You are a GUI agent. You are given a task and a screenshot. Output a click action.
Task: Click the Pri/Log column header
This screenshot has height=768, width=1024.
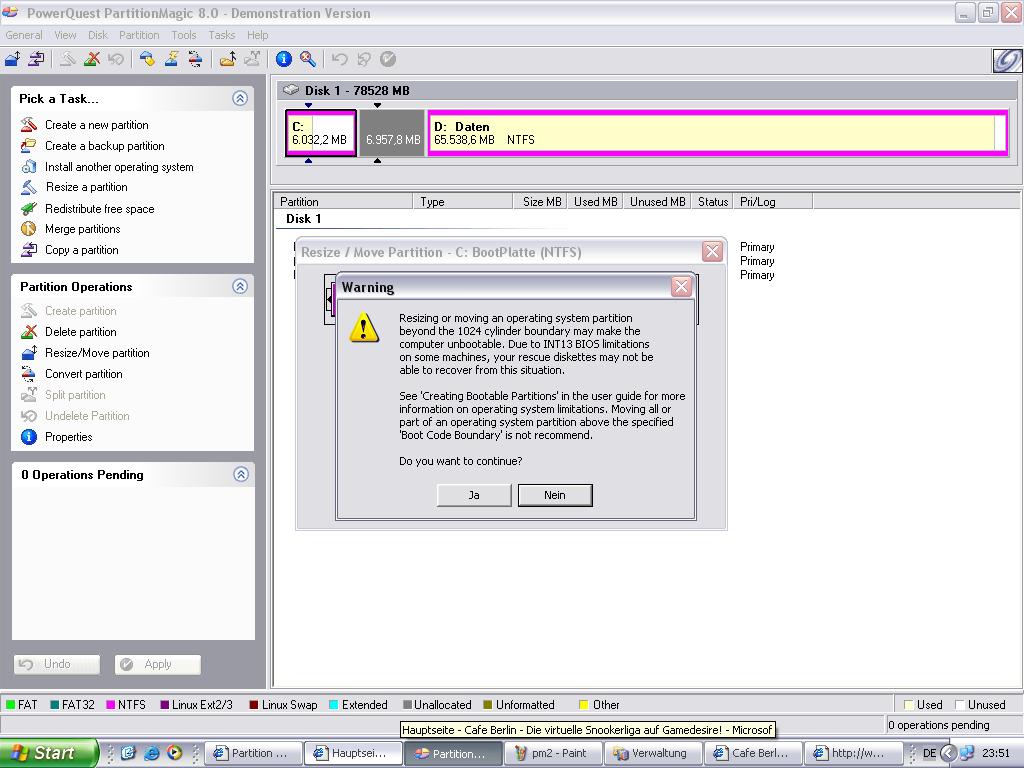[x=773, y=202]
